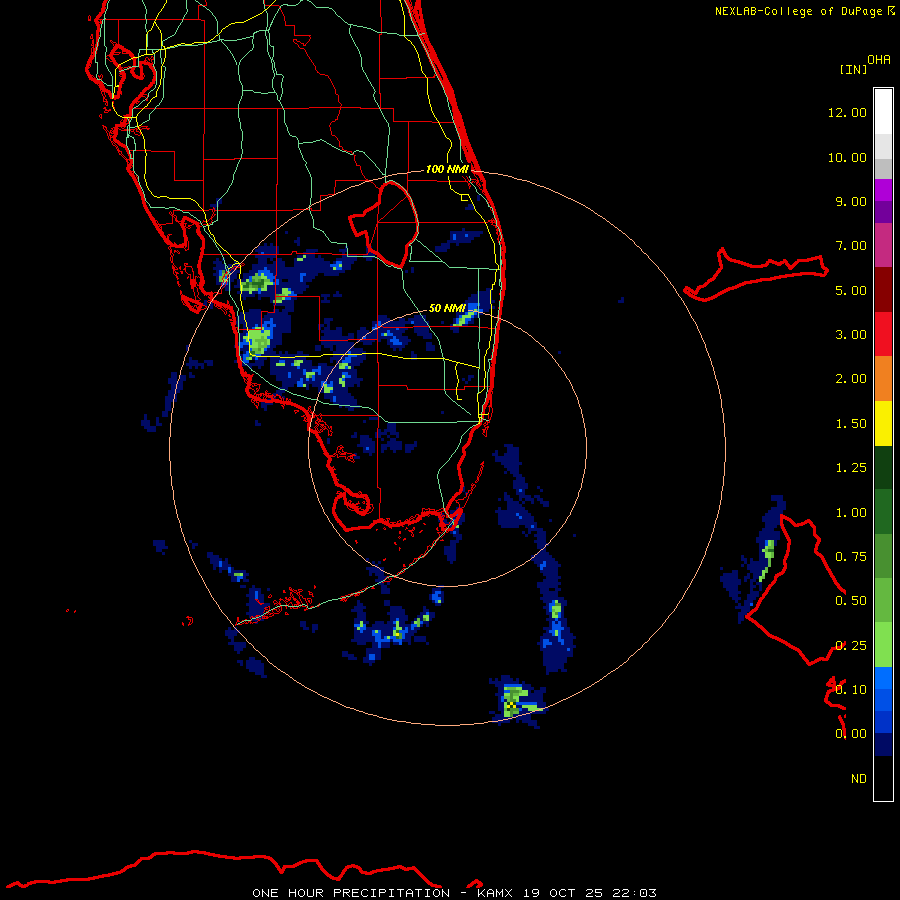Click the 12.00 legend value
Viewport: 900px width, 900px height.
coord(847,112)
